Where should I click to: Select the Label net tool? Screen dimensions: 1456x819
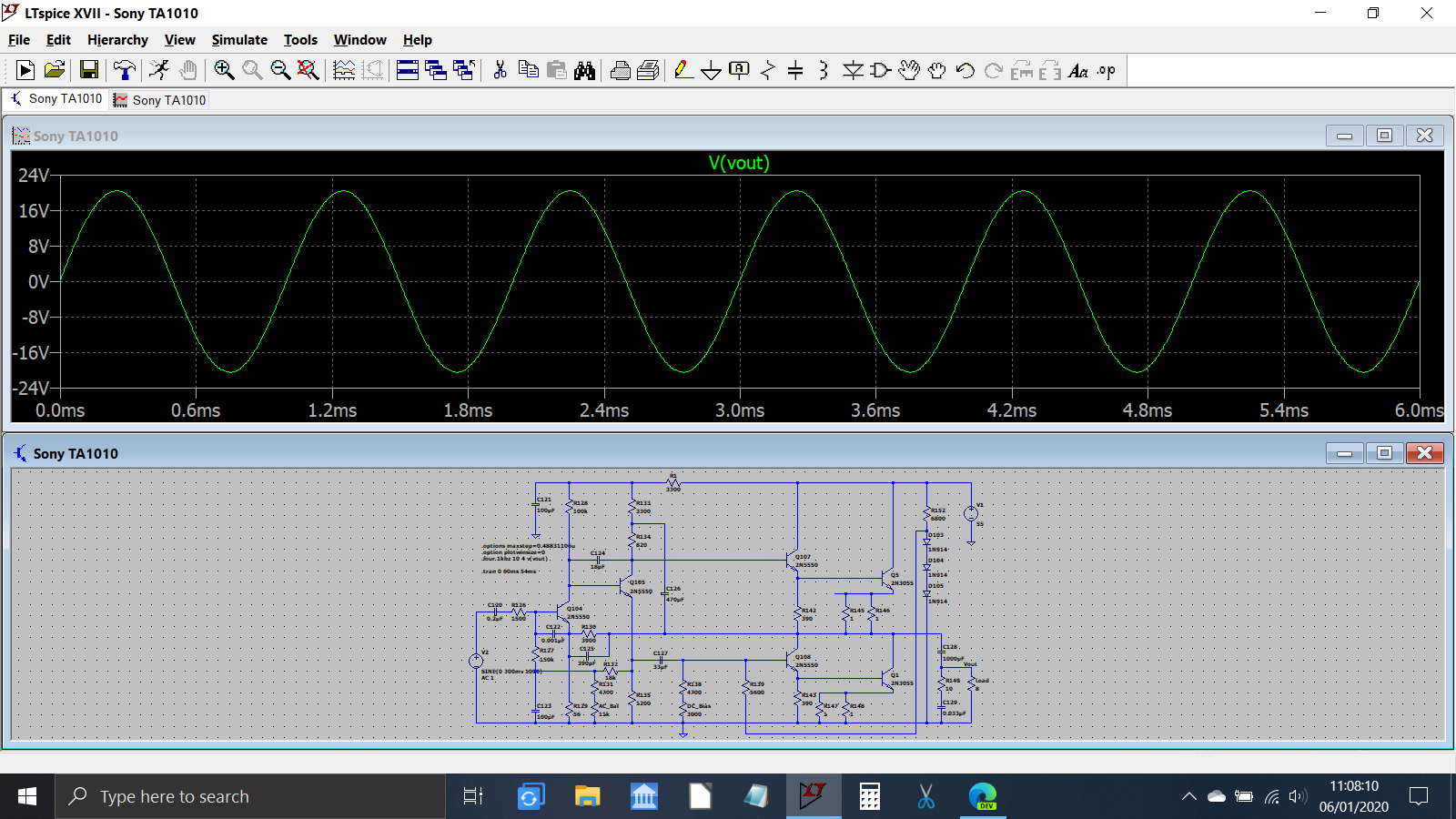pyautogui.click(x=740, y=70)
